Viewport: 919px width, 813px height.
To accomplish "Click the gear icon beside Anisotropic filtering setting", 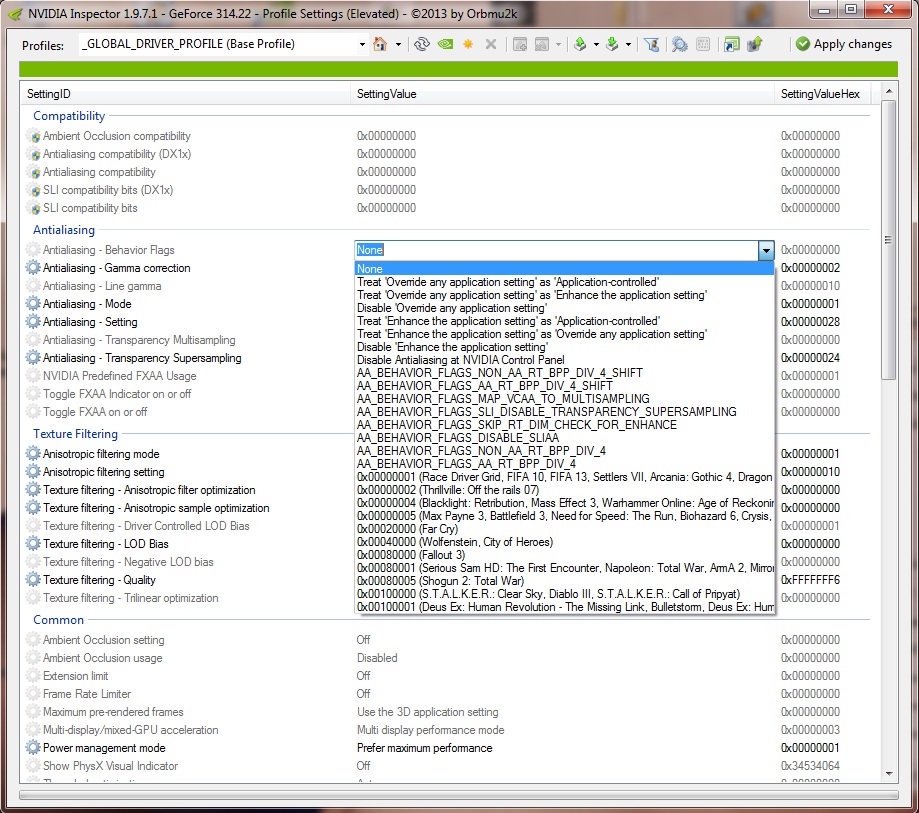I will click(x=33, y=472).
